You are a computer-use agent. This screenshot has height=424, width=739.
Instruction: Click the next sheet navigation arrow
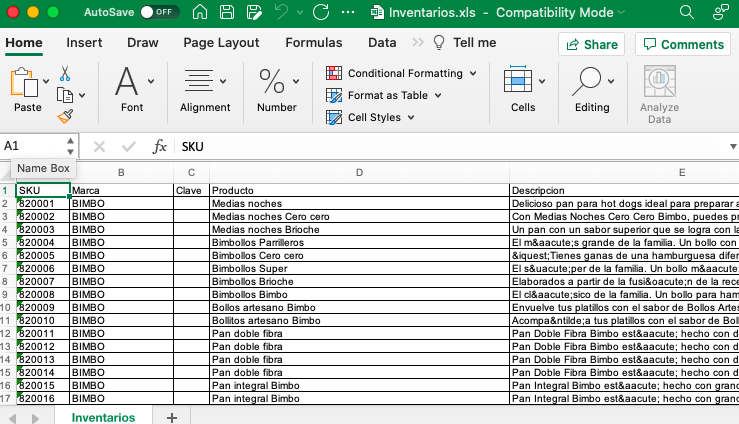(x=35, y=418)
